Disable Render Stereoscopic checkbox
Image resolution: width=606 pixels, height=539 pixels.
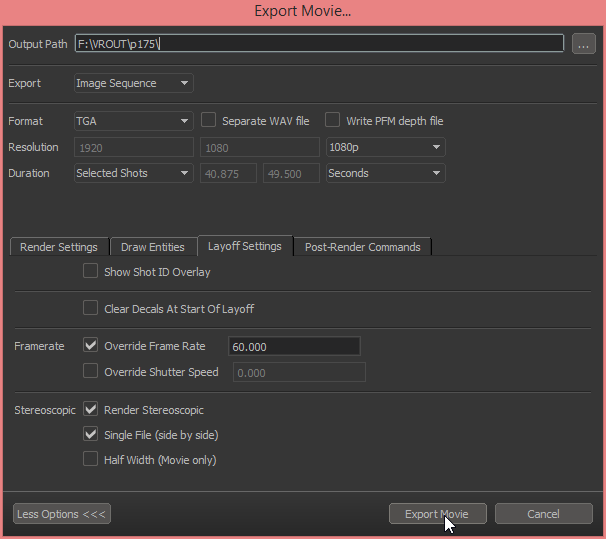coord(91,409)
